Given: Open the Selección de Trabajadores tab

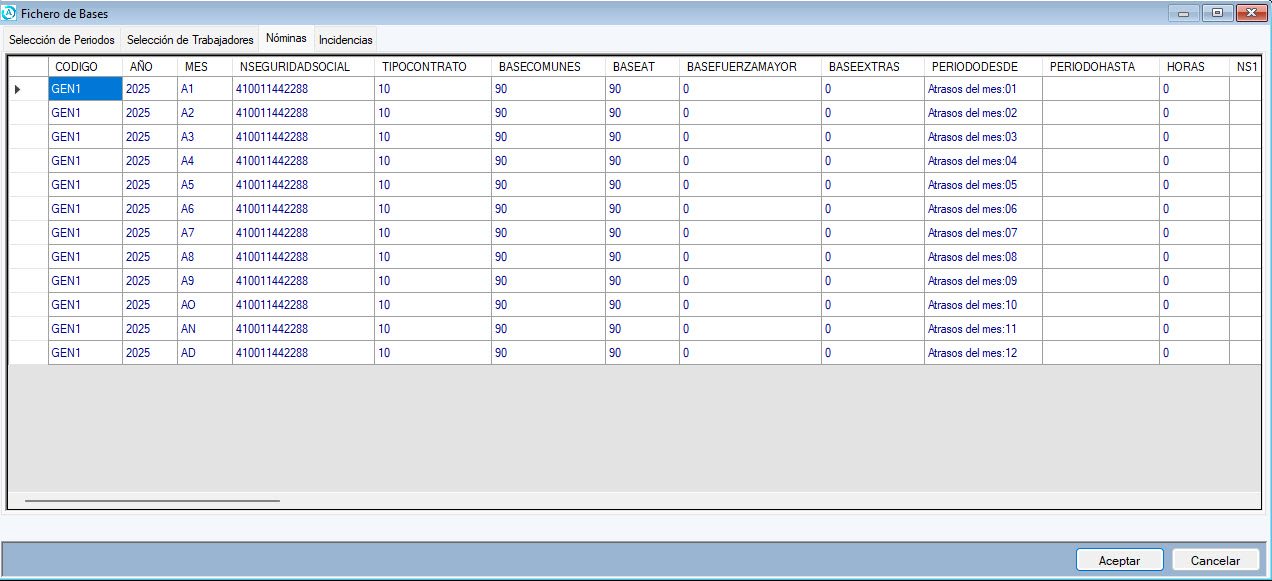Looking at the screenshot, I should click(x=190, y=40).
